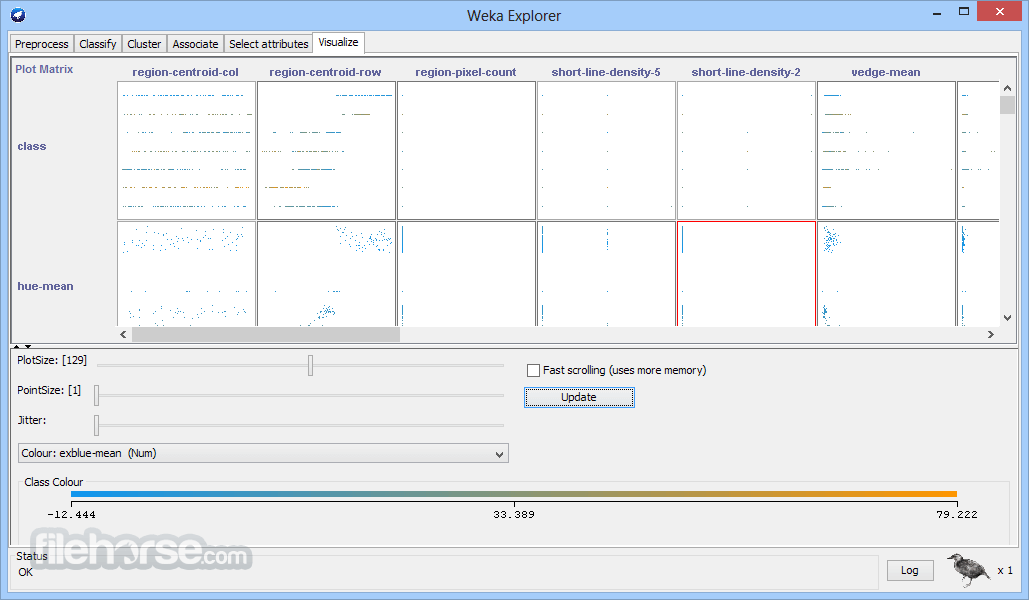Screen dimensions: 1029x600
Task: Click plot matrix scroll up arrow
Action: tap(1007, 88)
